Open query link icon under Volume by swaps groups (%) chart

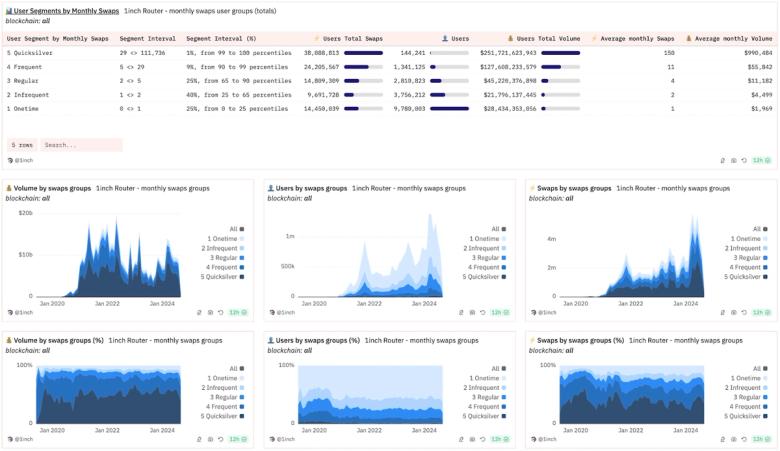point(199,439)
